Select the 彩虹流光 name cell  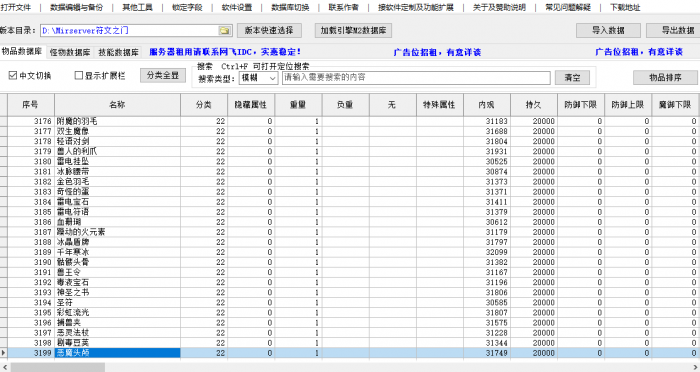tap(117, 313)
